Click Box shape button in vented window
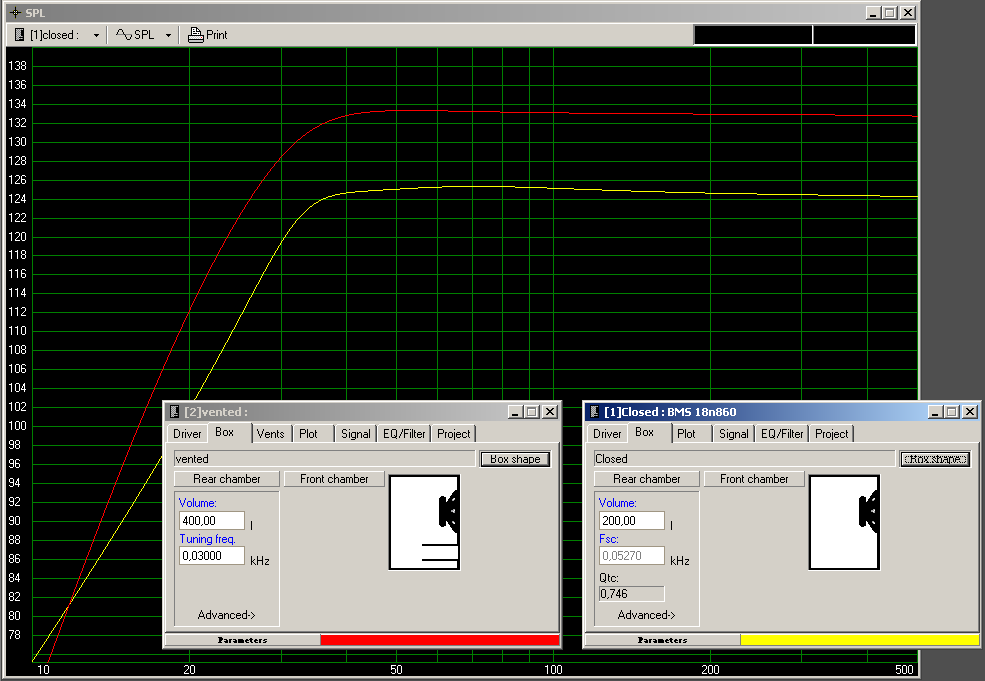Screen dimensions: 985x681 [515, 459]
